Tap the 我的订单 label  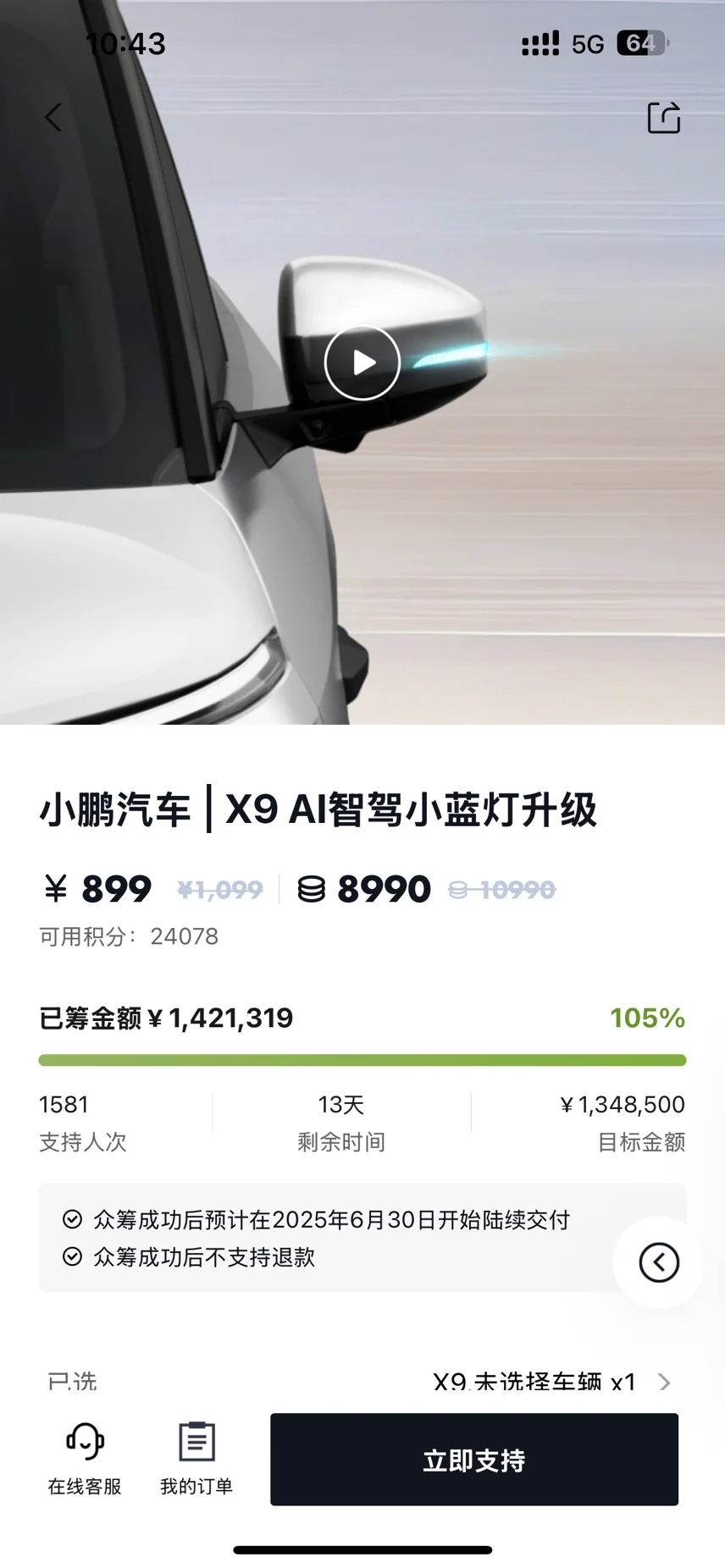(196, 1487)
